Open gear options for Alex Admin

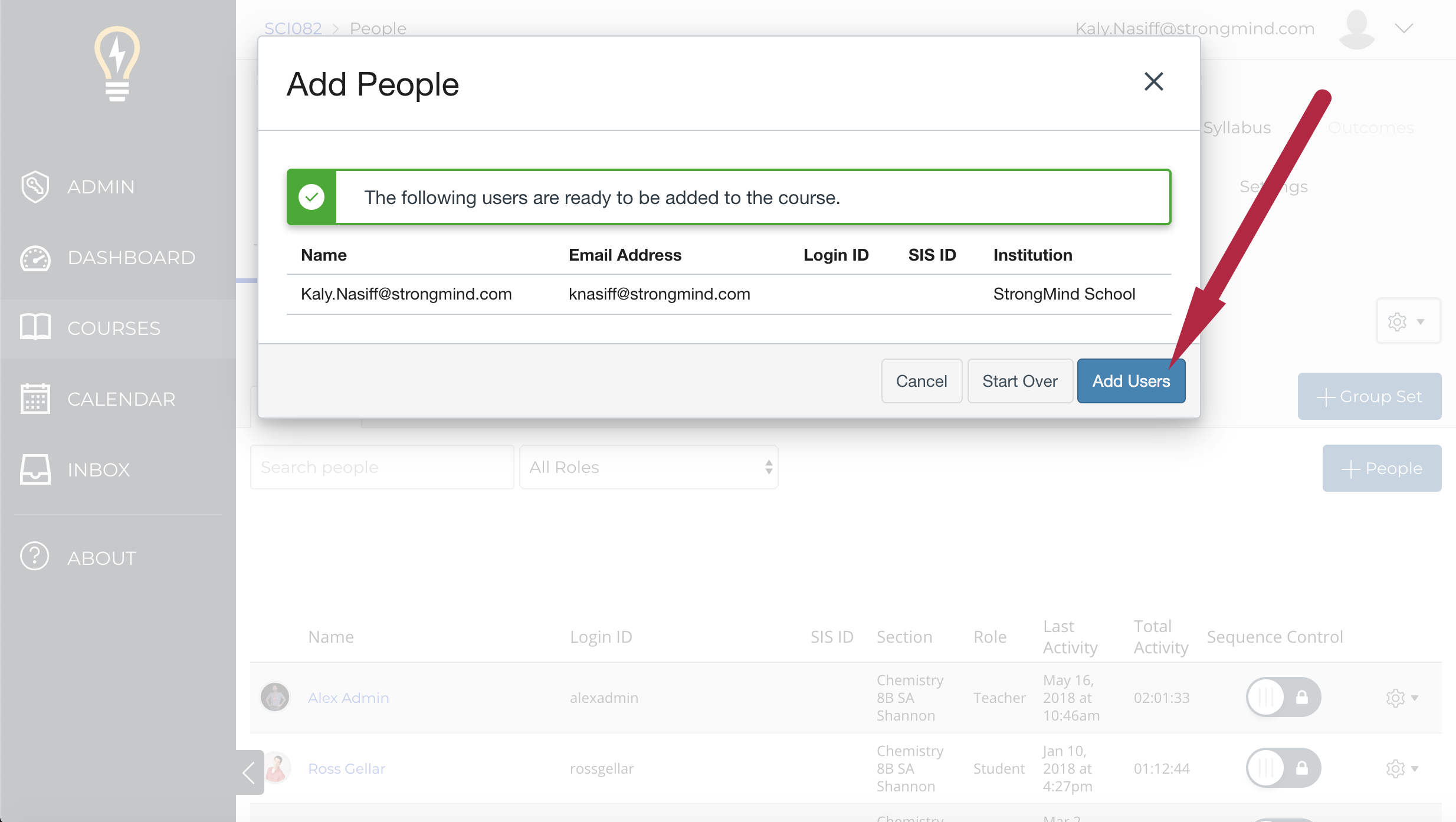[1401, 698]
